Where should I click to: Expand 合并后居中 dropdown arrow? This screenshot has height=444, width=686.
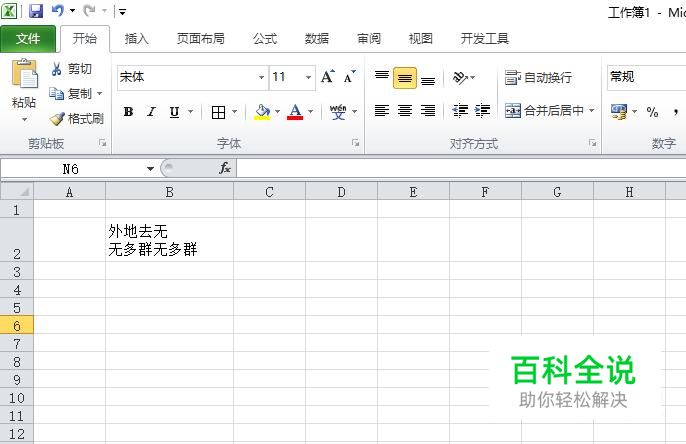[x=592, y=111]
